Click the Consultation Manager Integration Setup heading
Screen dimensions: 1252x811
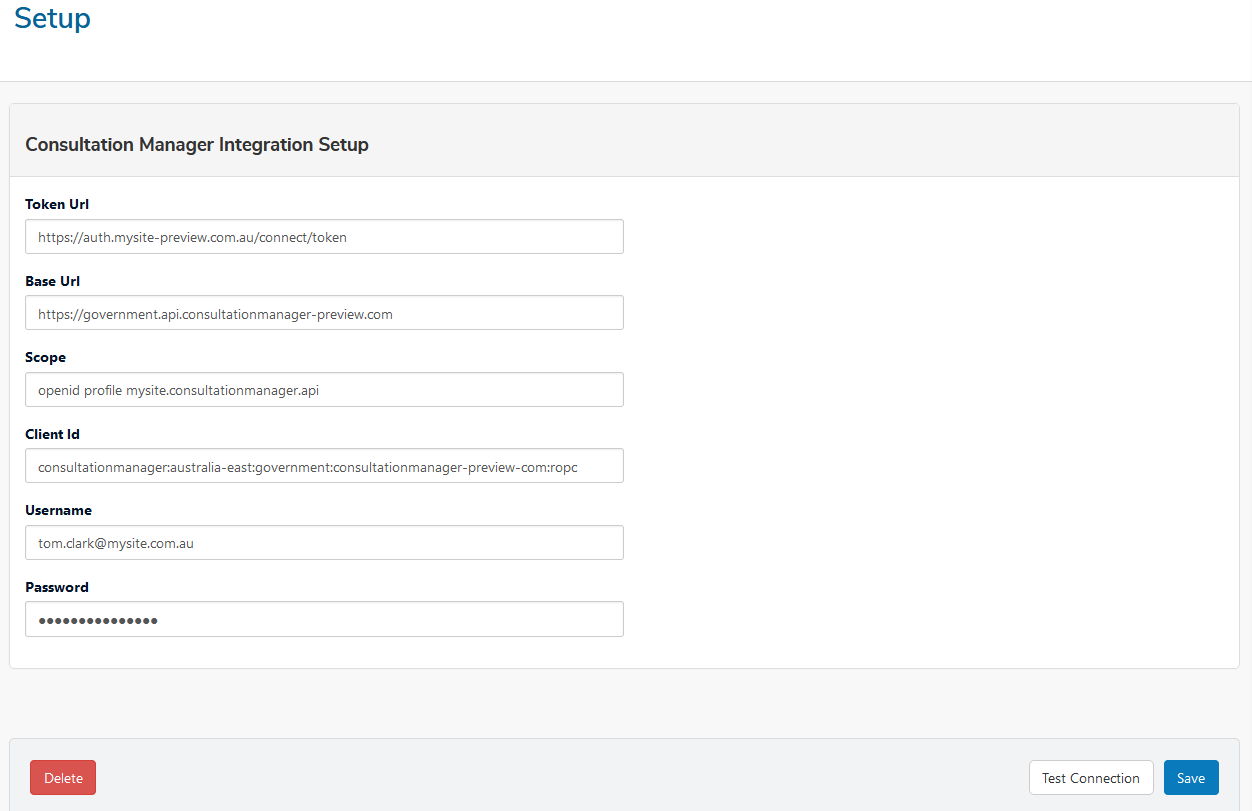point(197,144)
